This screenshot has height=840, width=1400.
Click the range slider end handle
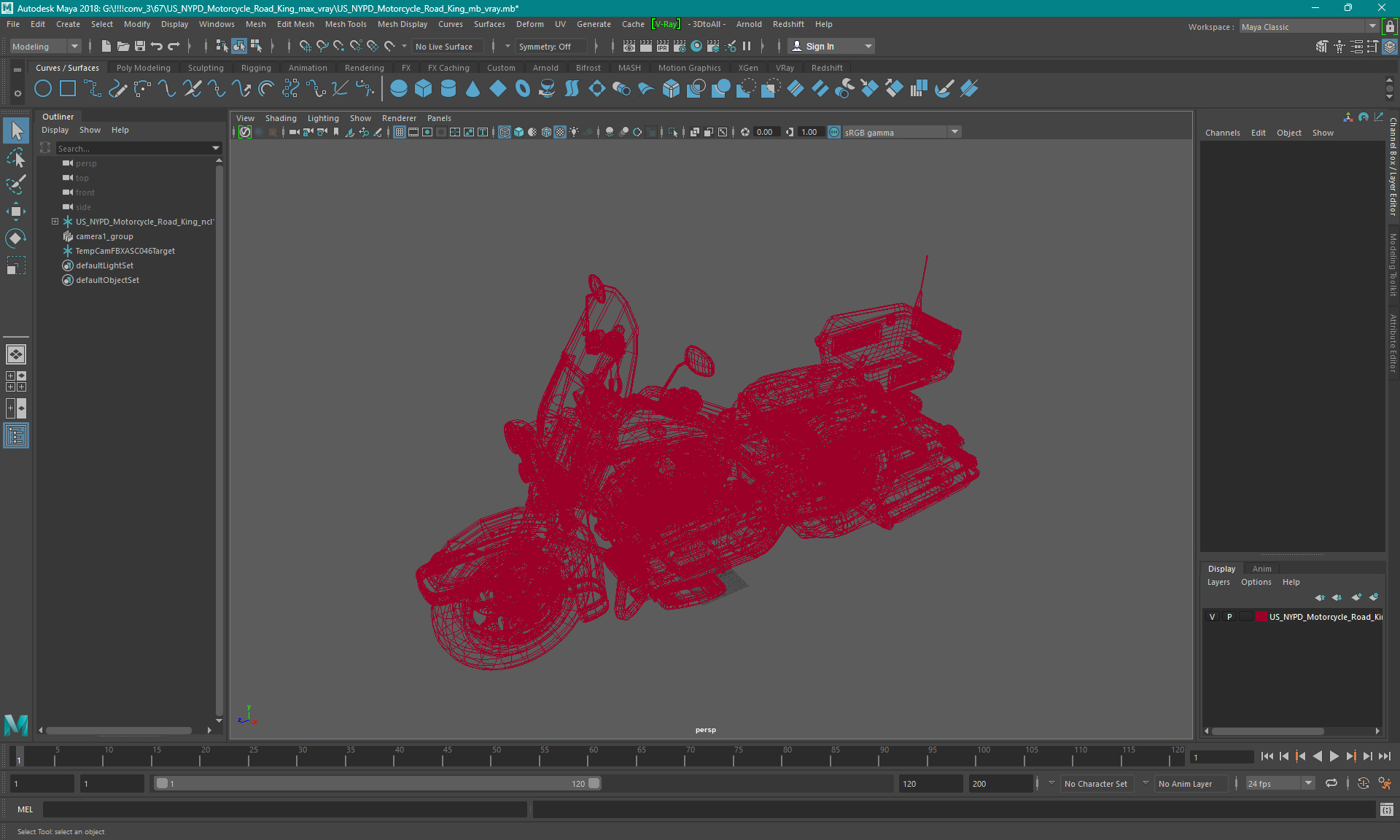coord(594,783)
